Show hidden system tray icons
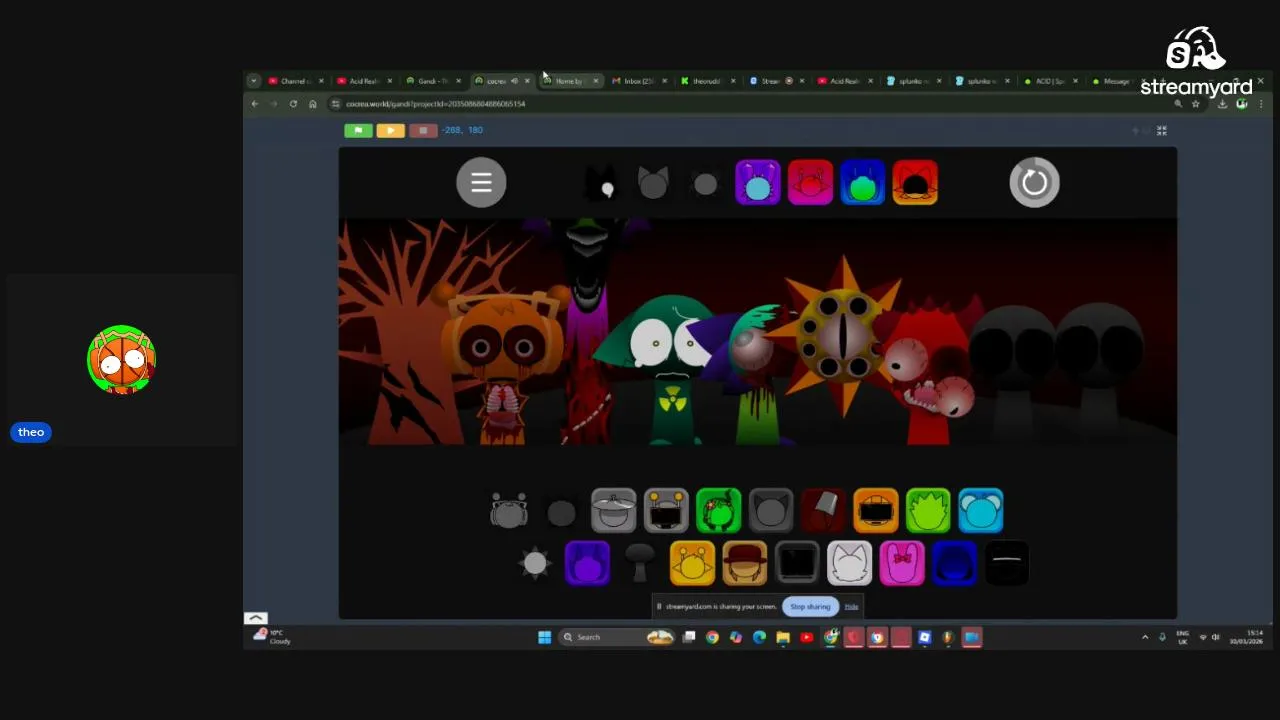This screenshot has width=1280, height=720. tap(1145, 637)
